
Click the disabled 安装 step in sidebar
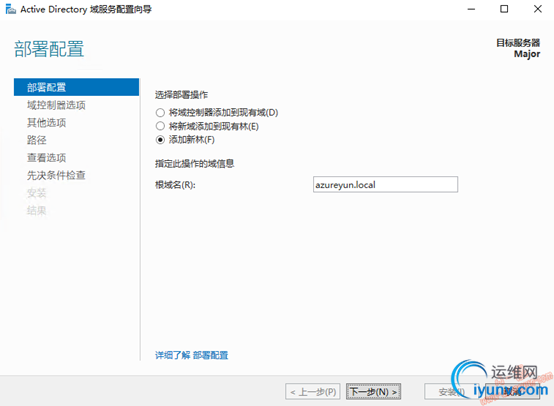(x=37, y=193)
